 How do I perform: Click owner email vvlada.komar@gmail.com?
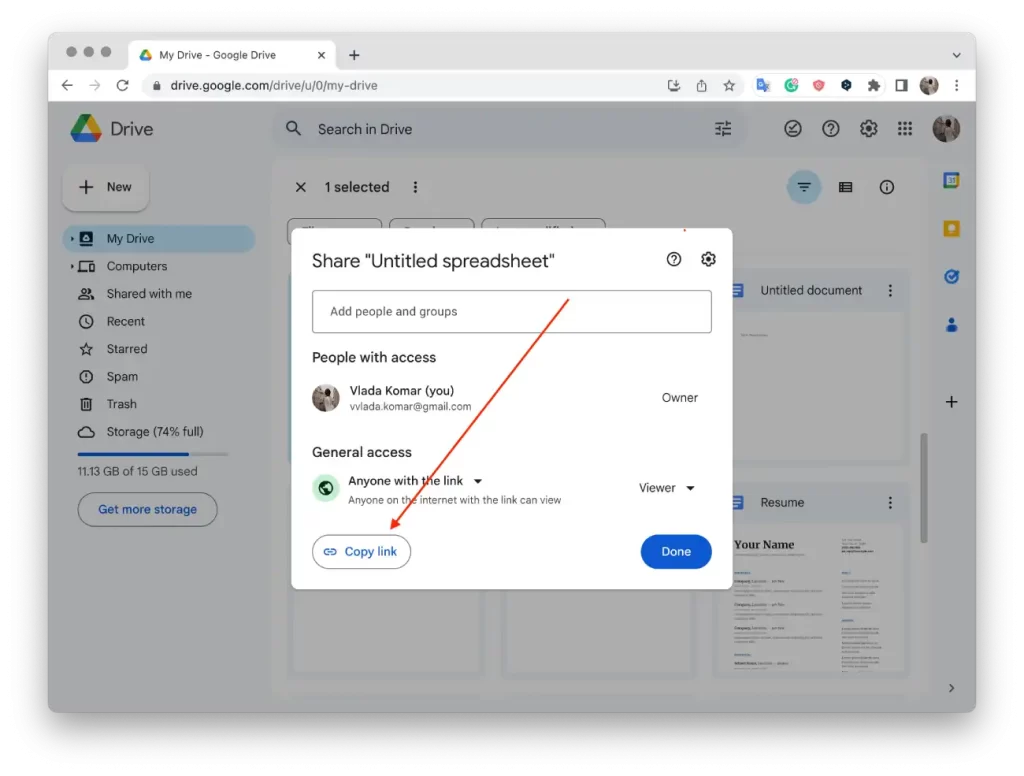tap(410, 406)
